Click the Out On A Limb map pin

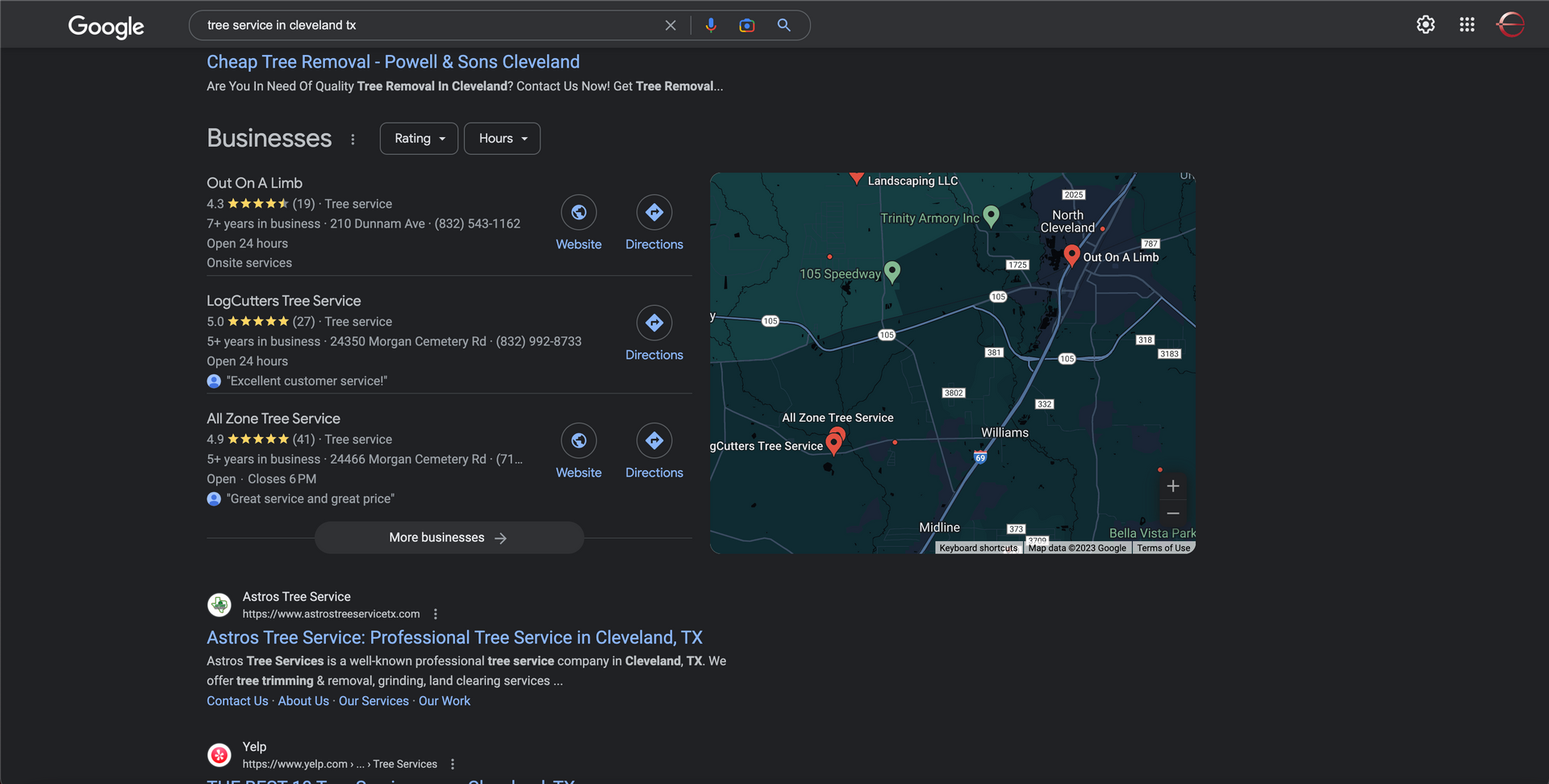(x=1071, y=254)
